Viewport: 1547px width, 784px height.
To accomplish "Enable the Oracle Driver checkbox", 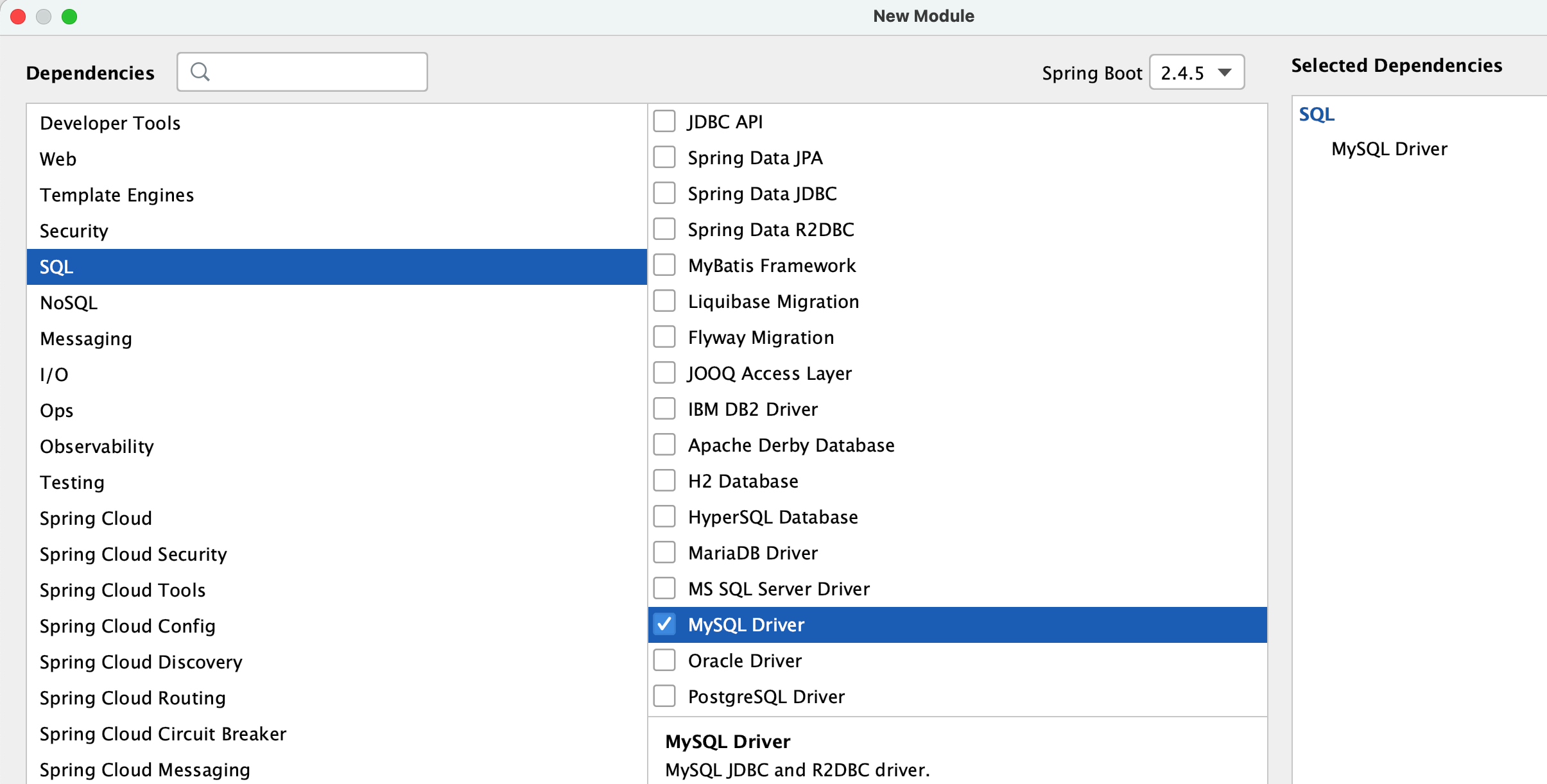I will pos(664,660).
